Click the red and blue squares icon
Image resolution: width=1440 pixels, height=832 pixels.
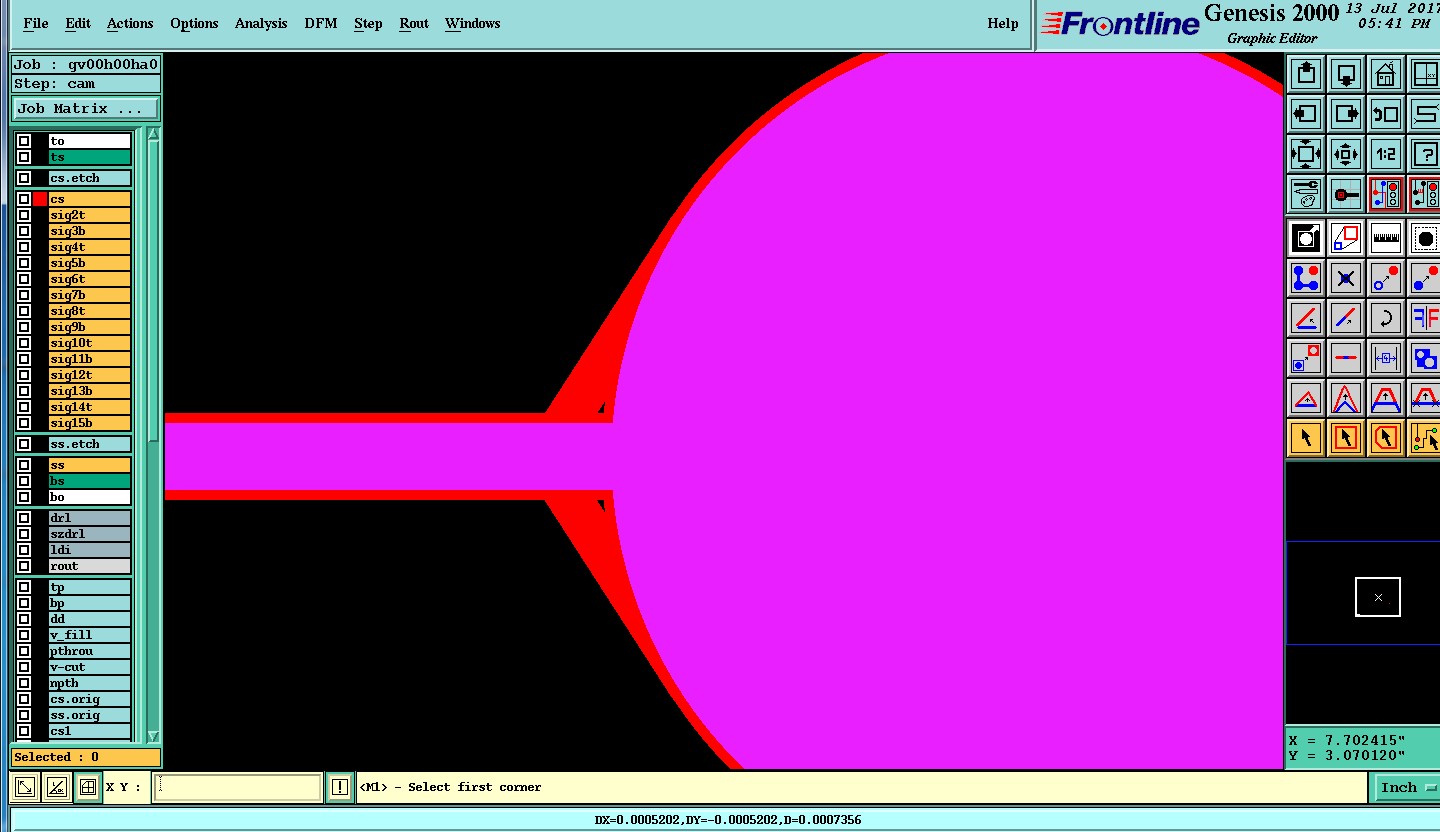click(x=1346, y=238)
